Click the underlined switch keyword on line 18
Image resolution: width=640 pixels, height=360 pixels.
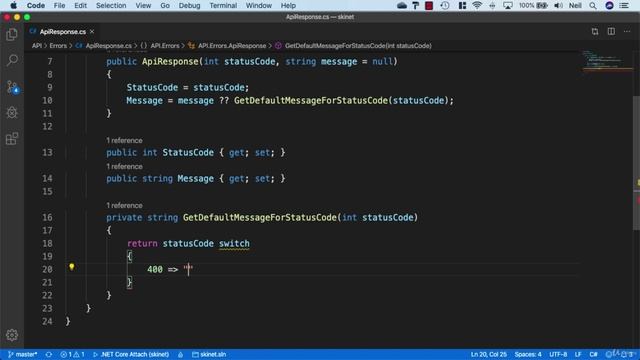[x=234, y=243]
